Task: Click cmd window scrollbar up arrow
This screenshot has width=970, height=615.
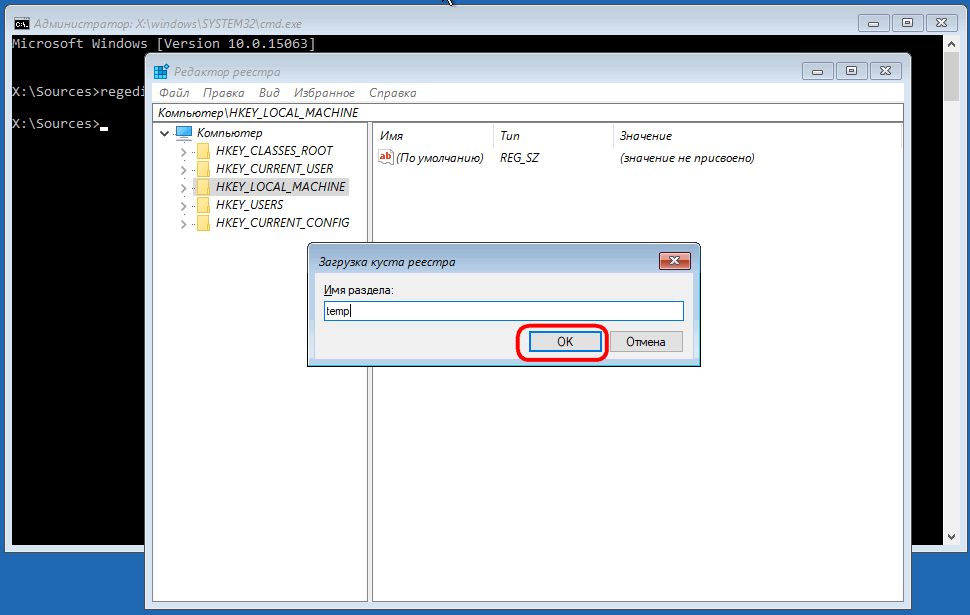Action: [x=951, y=44]
